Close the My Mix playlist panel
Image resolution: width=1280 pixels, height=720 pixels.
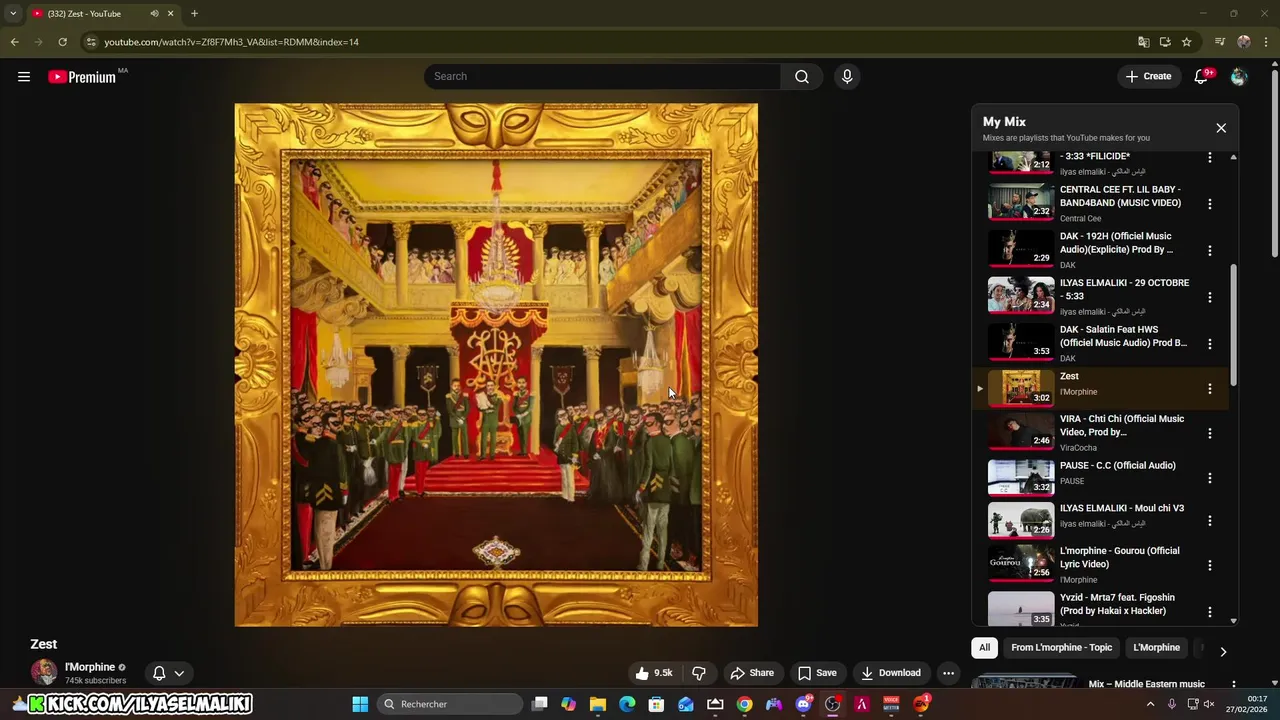pyautogui.click(x=1221, y=128)
